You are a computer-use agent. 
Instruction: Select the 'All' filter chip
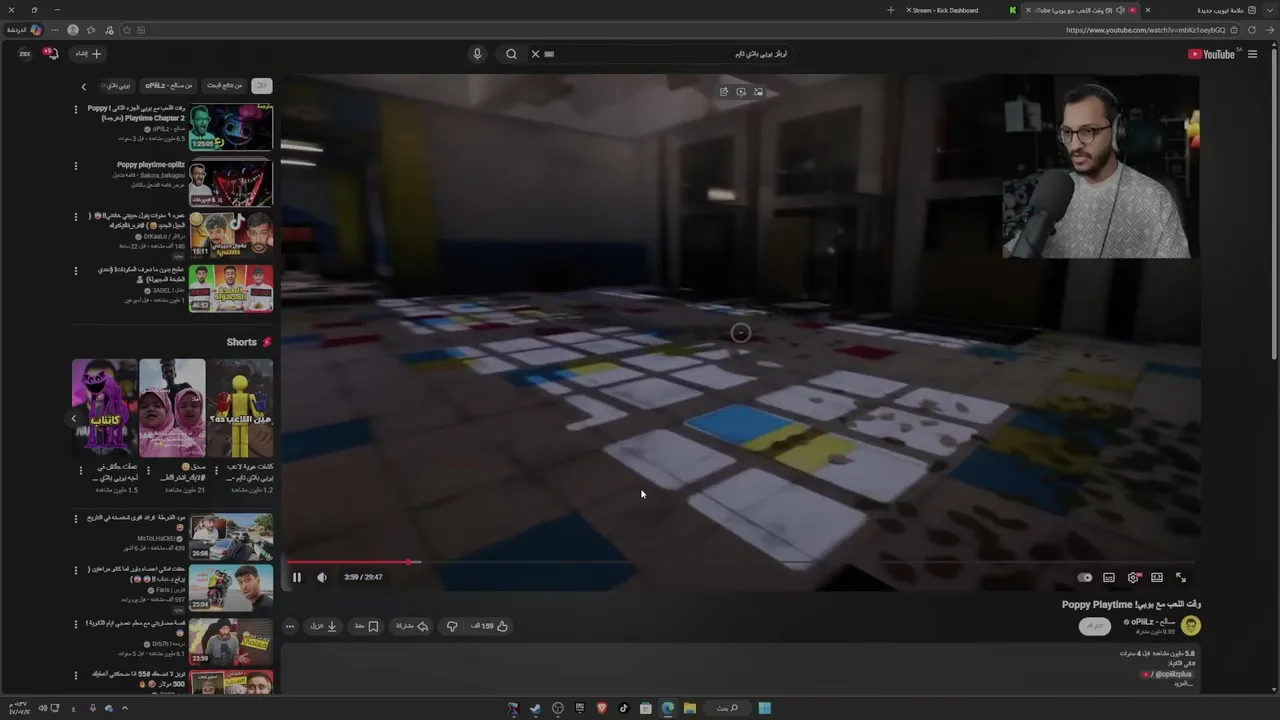(x=262, y=86)
